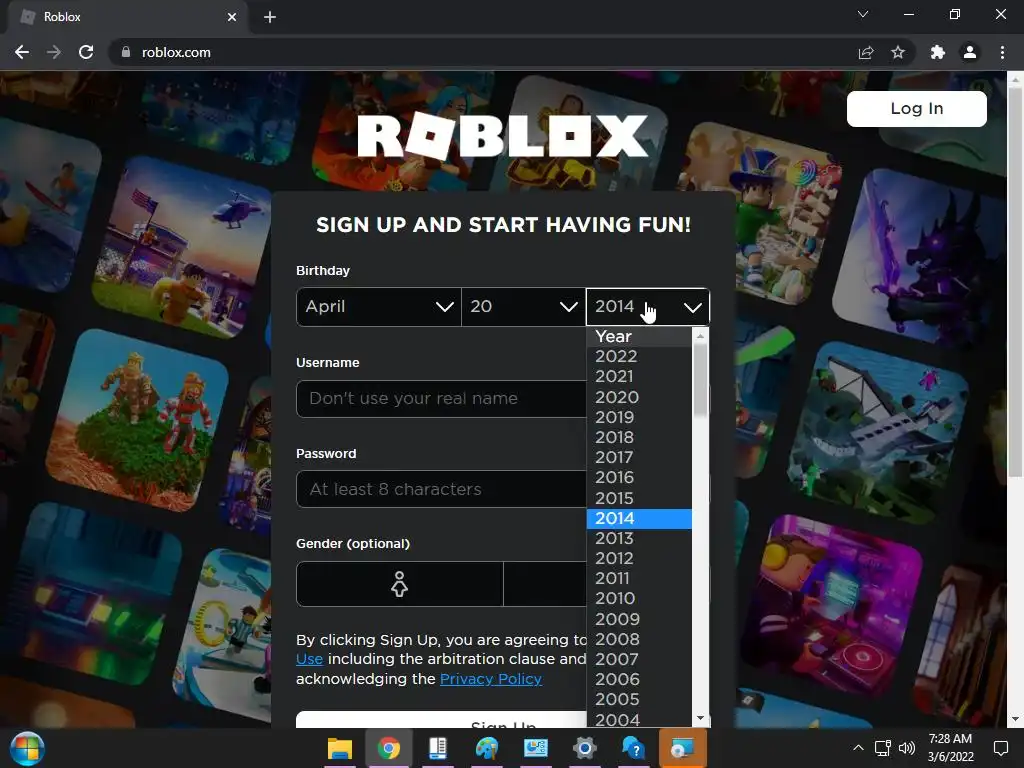Open the Windows Start button
The width and height of the screenshot is (1024, 768).
tap(27, 748)
